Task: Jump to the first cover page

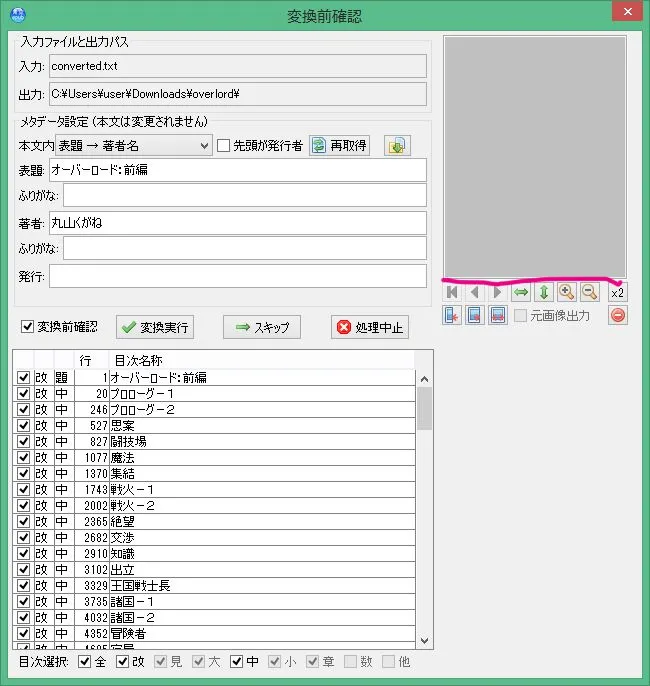Action: (x=452, y=292)
